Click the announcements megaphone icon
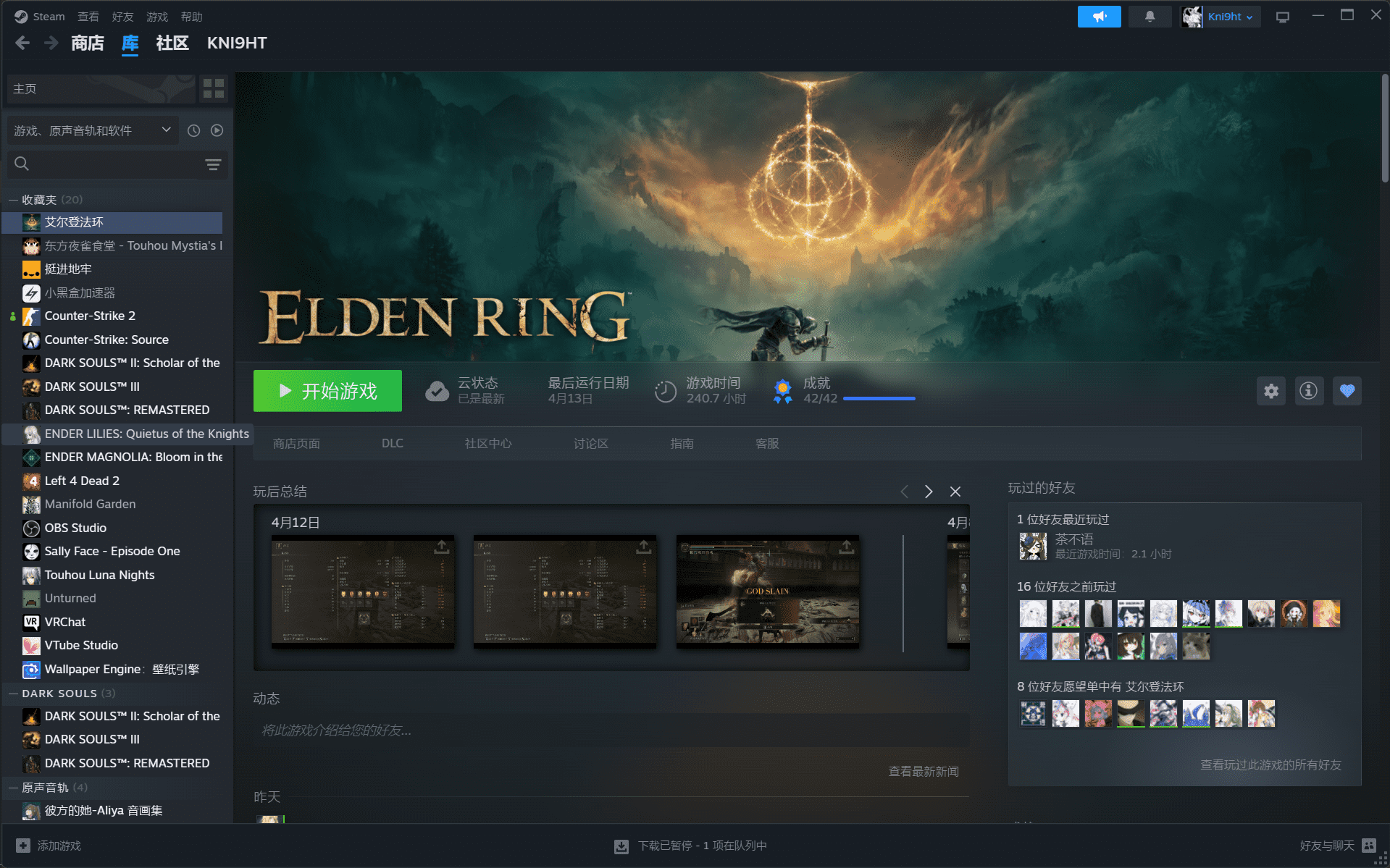The height and width of the screenshot is (868, 1390). (1099, 17)
